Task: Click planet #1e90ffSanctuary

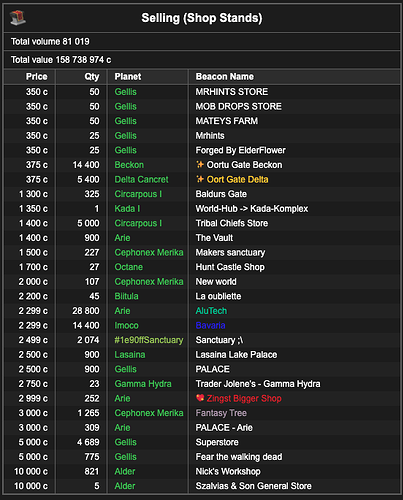Action: pyautogui.click(x=149, y=340)
